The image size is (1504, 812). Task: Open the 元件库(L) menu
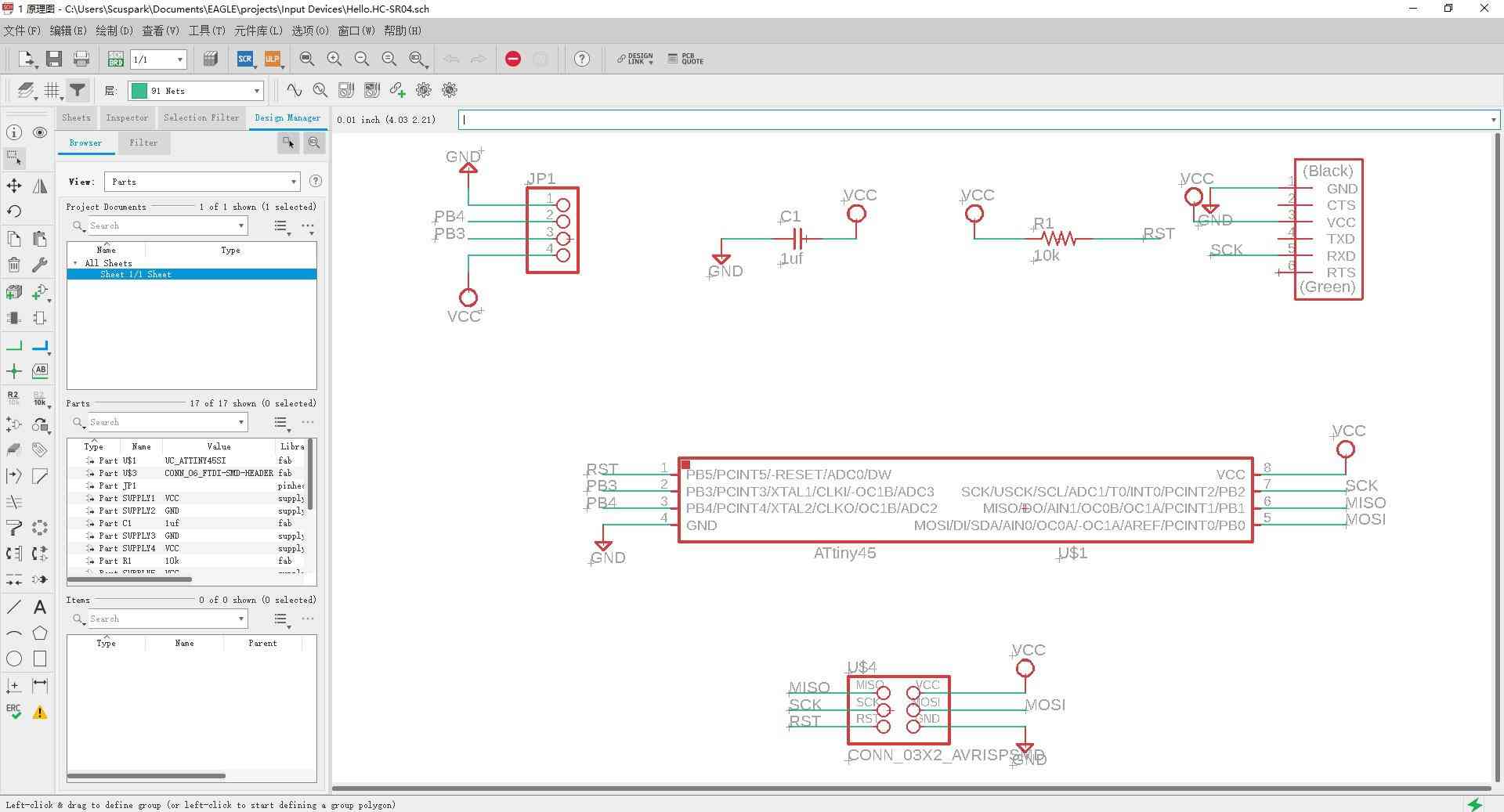point(258,31)
